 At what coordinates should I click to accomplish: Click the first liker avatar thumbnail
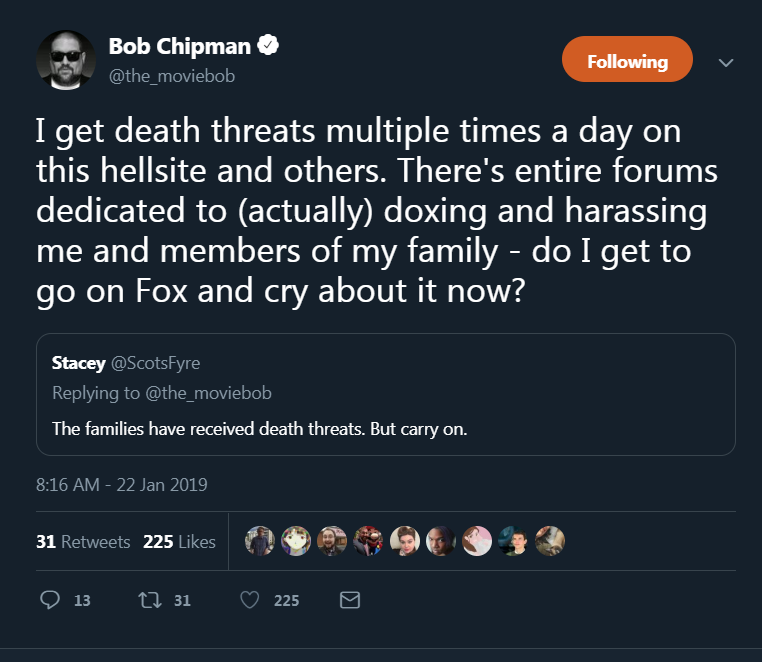click(260, 541)
